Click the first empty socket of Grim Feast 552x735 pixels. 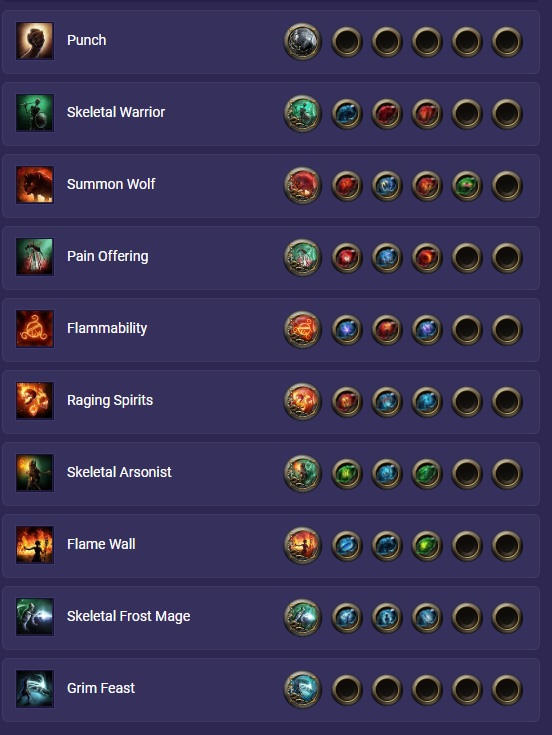[x=347, y=689]
